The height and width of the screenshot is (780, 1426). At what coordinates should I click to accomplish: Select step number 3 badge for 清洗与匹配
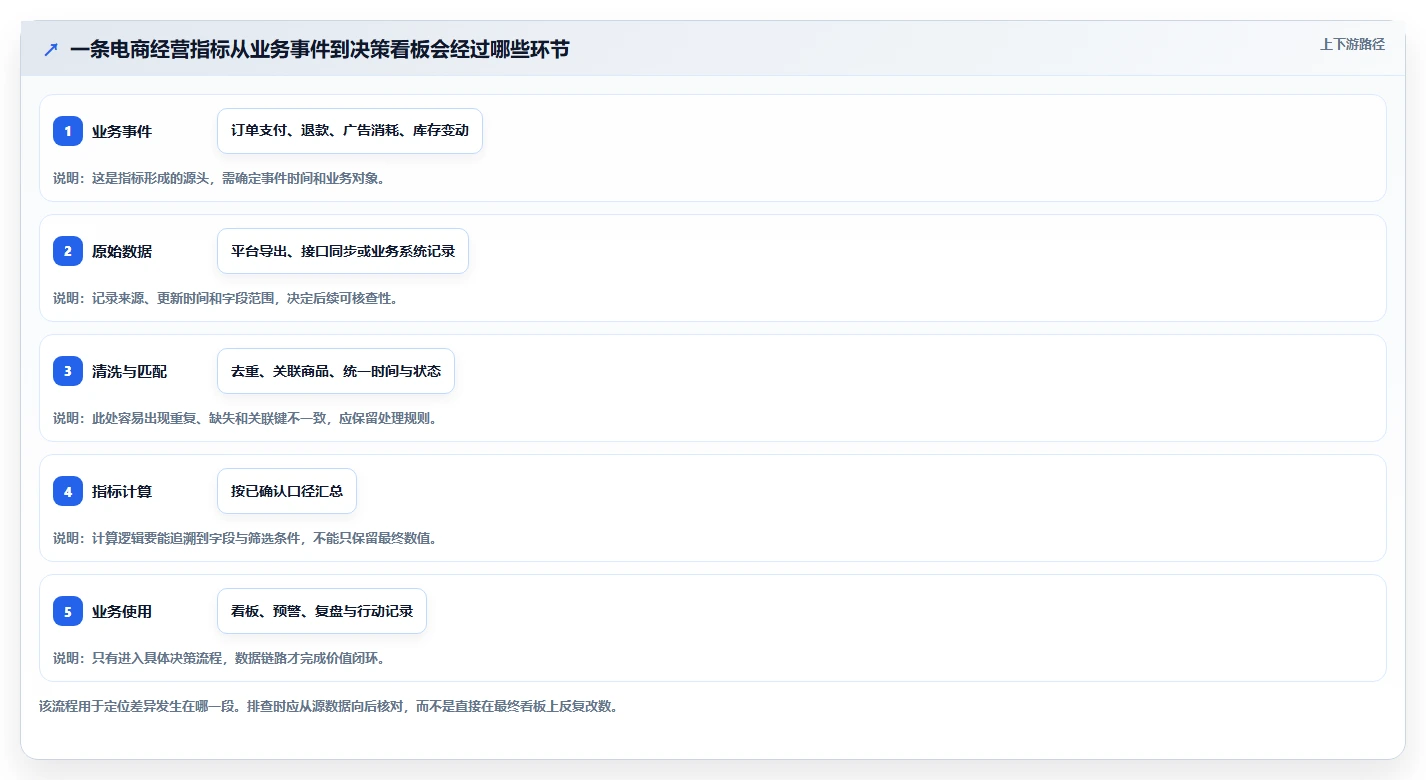pos(68,371)
